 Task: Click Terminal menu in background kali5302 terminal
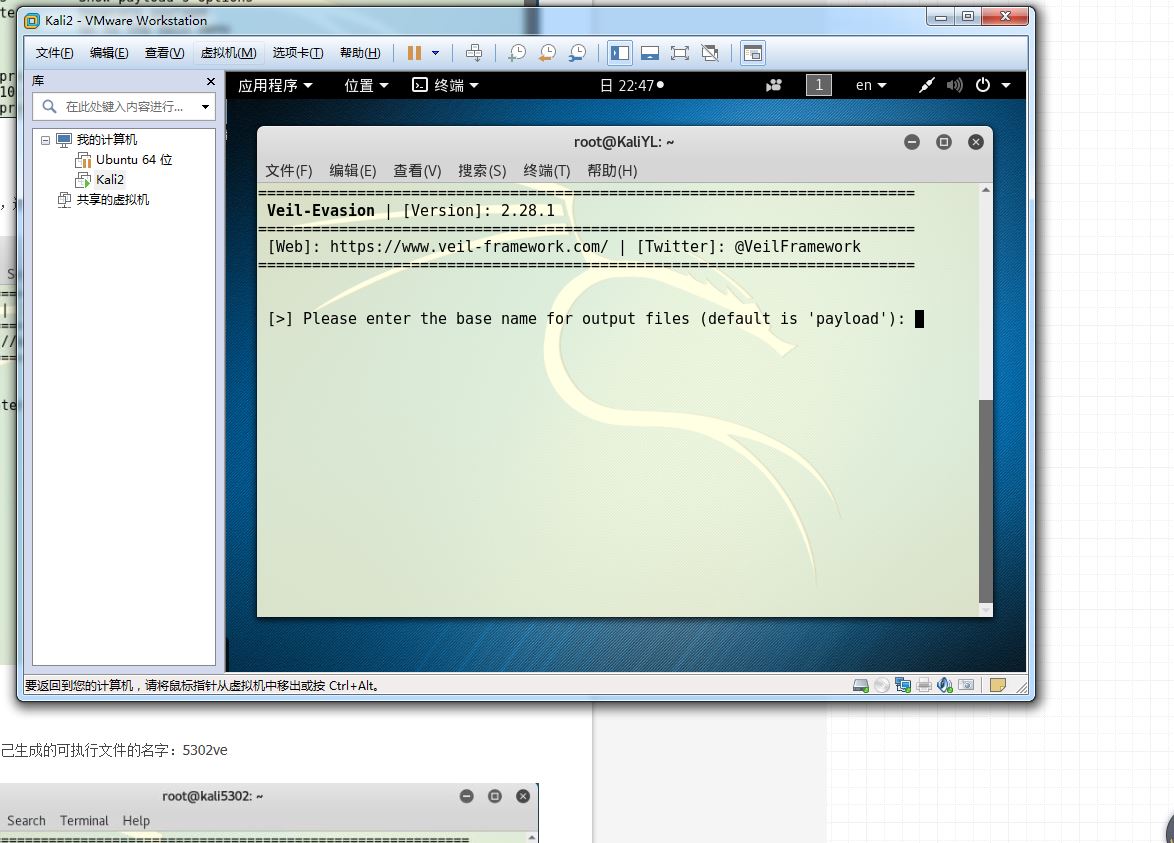coord(84,821)
